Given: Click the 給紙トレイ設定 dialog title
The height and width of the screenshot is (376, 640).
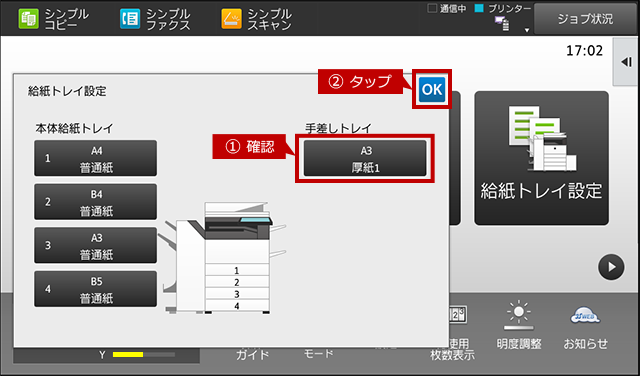Looking at the screenshot, I should click(67, 91).
